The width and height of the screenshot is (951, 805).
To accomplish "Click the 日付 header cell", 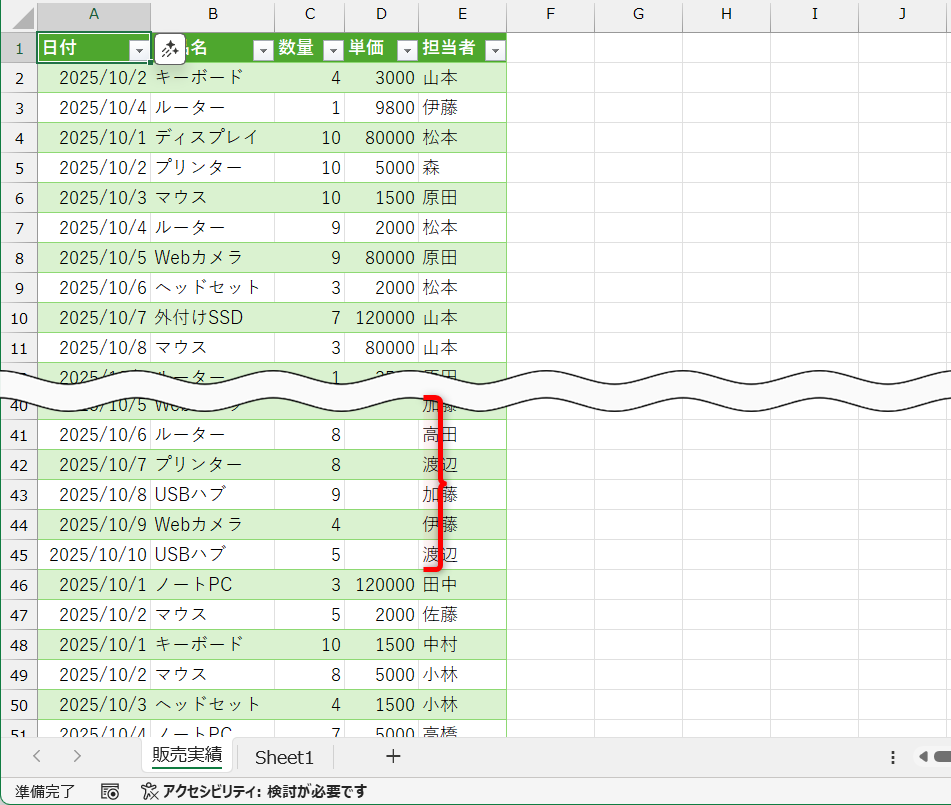I will coord(94,48).
